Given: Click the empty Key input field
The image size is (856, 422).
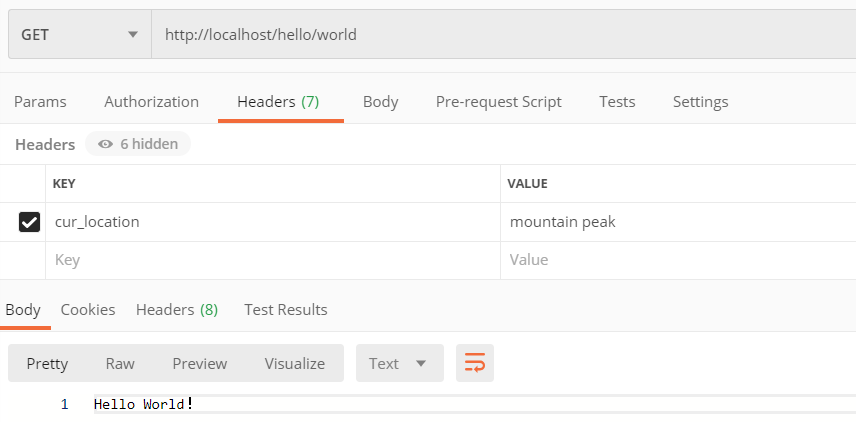Looking at the screenshot, I should (273, 260).
